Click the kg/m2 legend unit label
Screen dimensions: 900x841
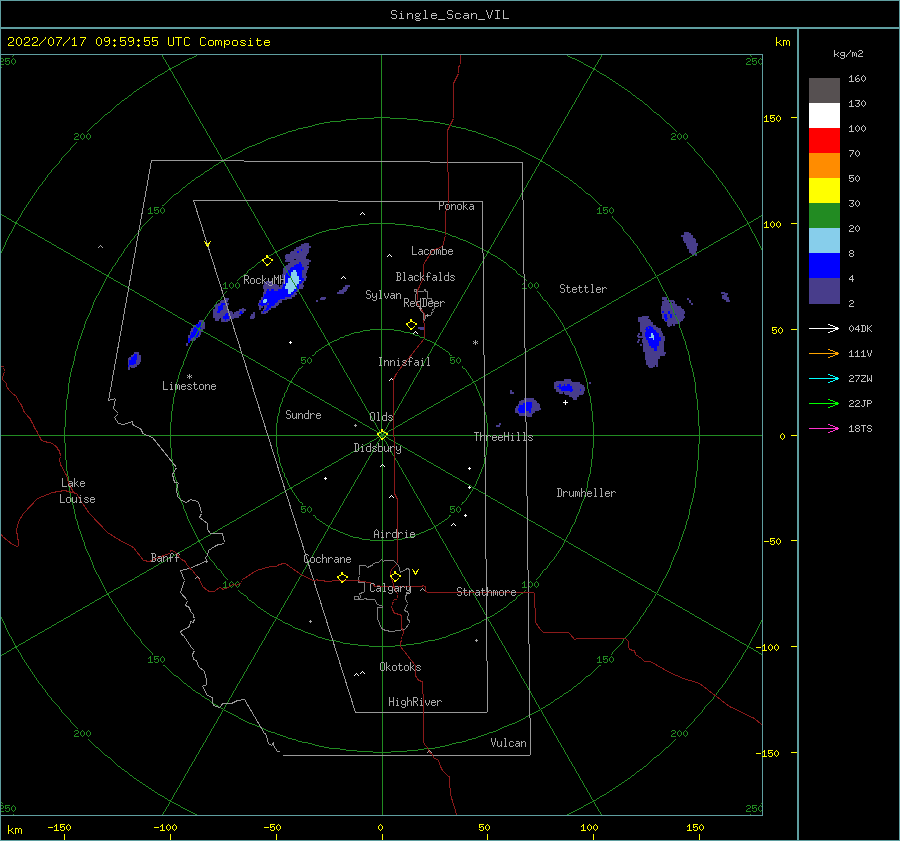pyautogui.click(x=848, y=54)
